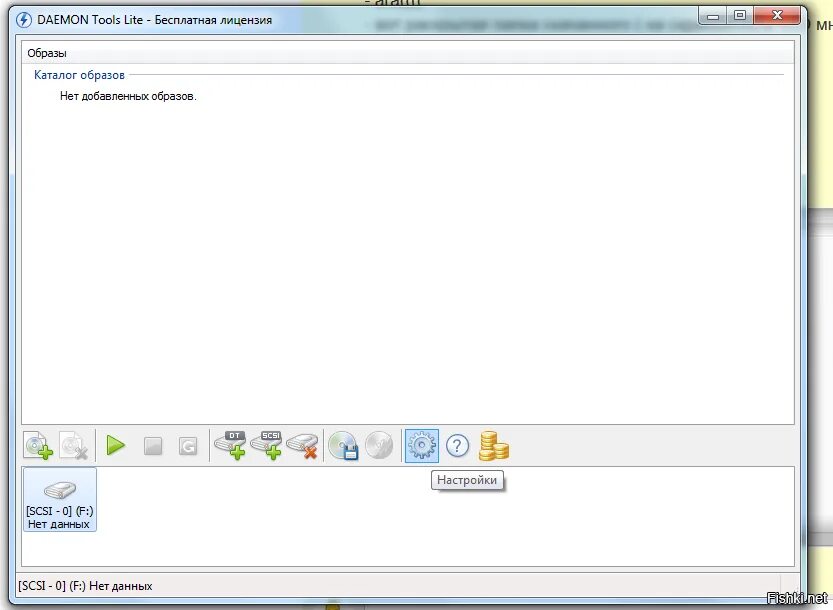Click the grayed Burn disc icon
This screenshot has width=833, height=610.
(x=379, y=445)
